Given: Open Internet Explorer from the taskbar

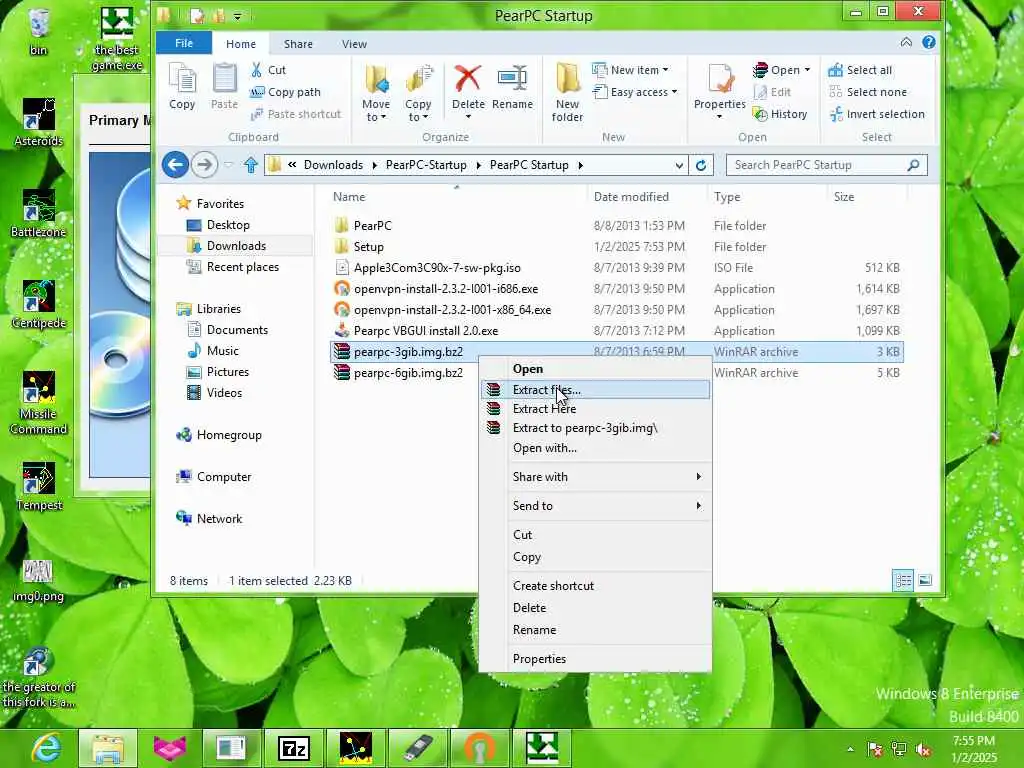Looking at the screenshot, I should [x=46, y=748].
